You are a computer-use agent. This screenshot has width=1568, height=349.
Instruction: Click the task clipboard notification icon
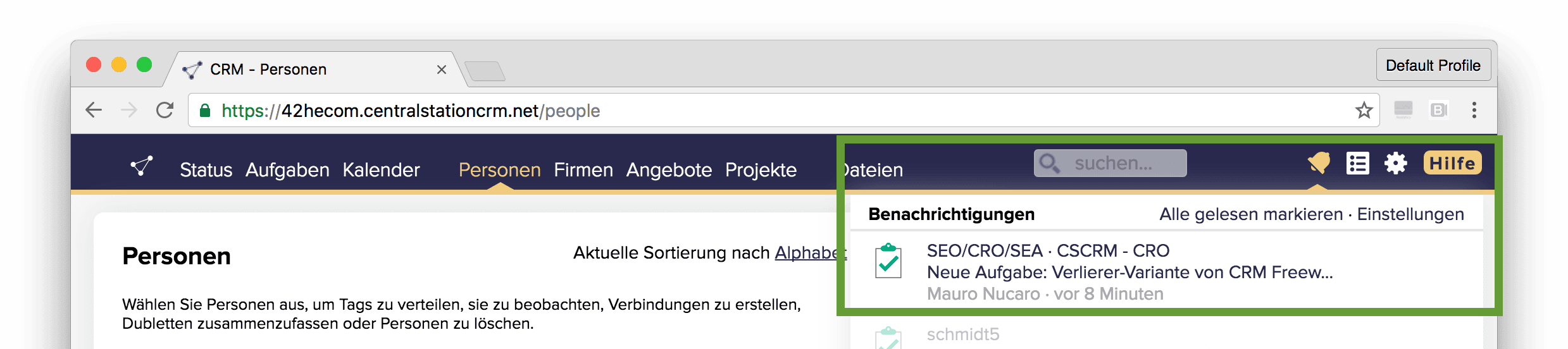click(x=888, y=262)
